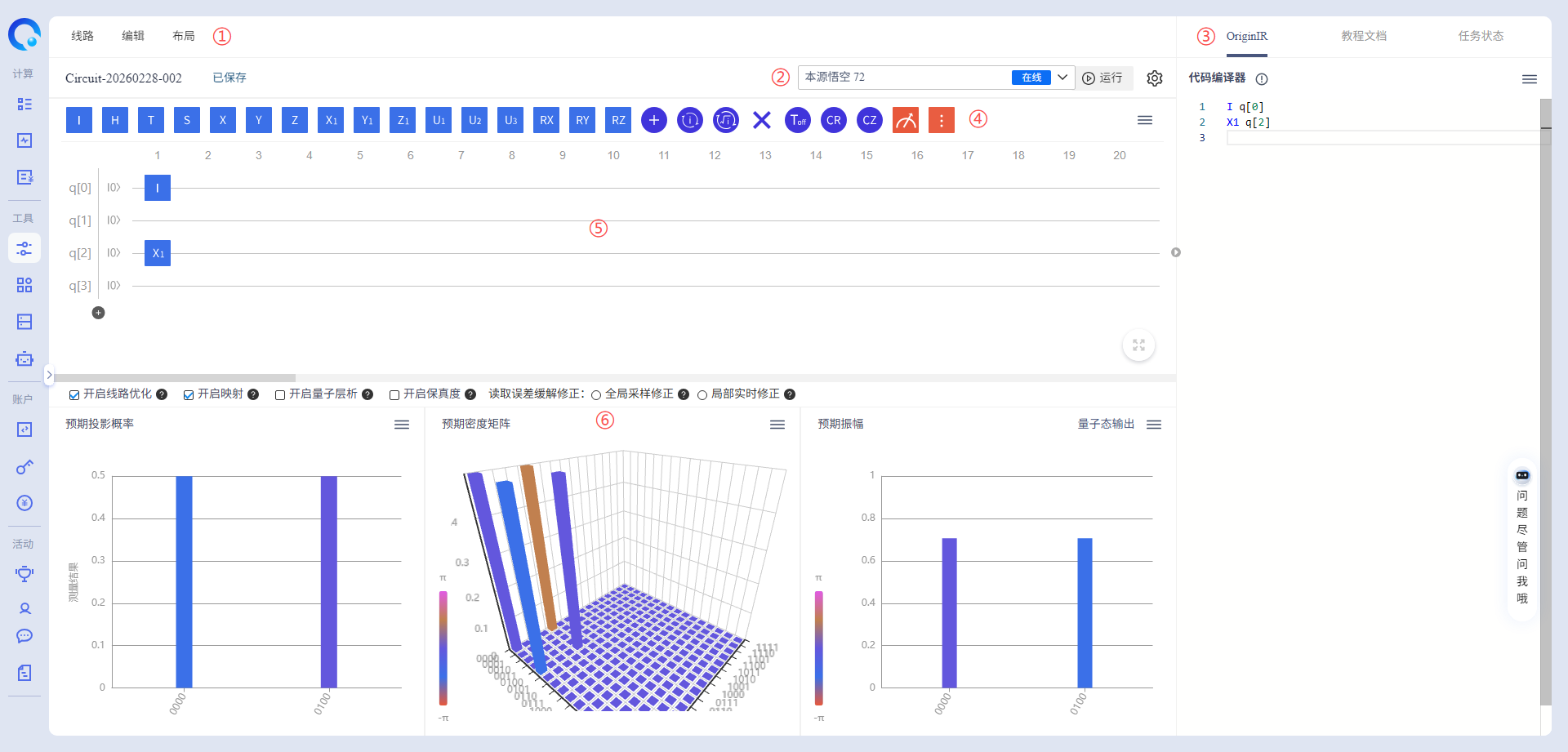Click the fullscreen expand circuit icon
Screen dimensions: 1568x752
[1138, 345]
